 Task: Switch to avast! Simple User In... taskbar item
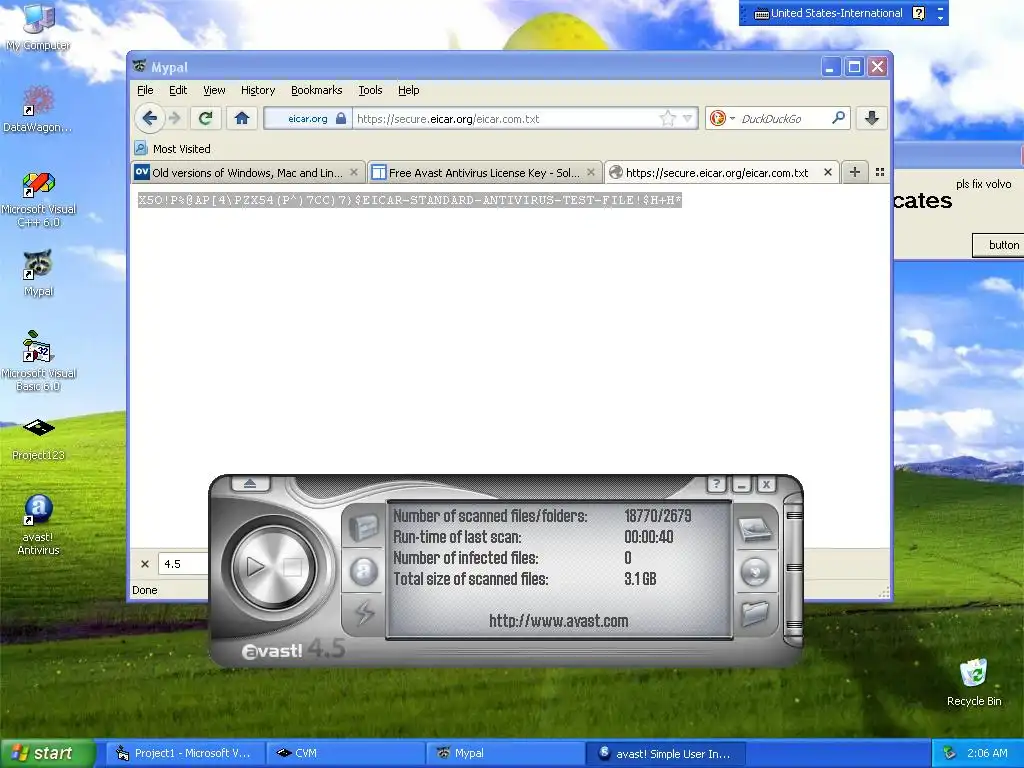click(x=666, y=753)
